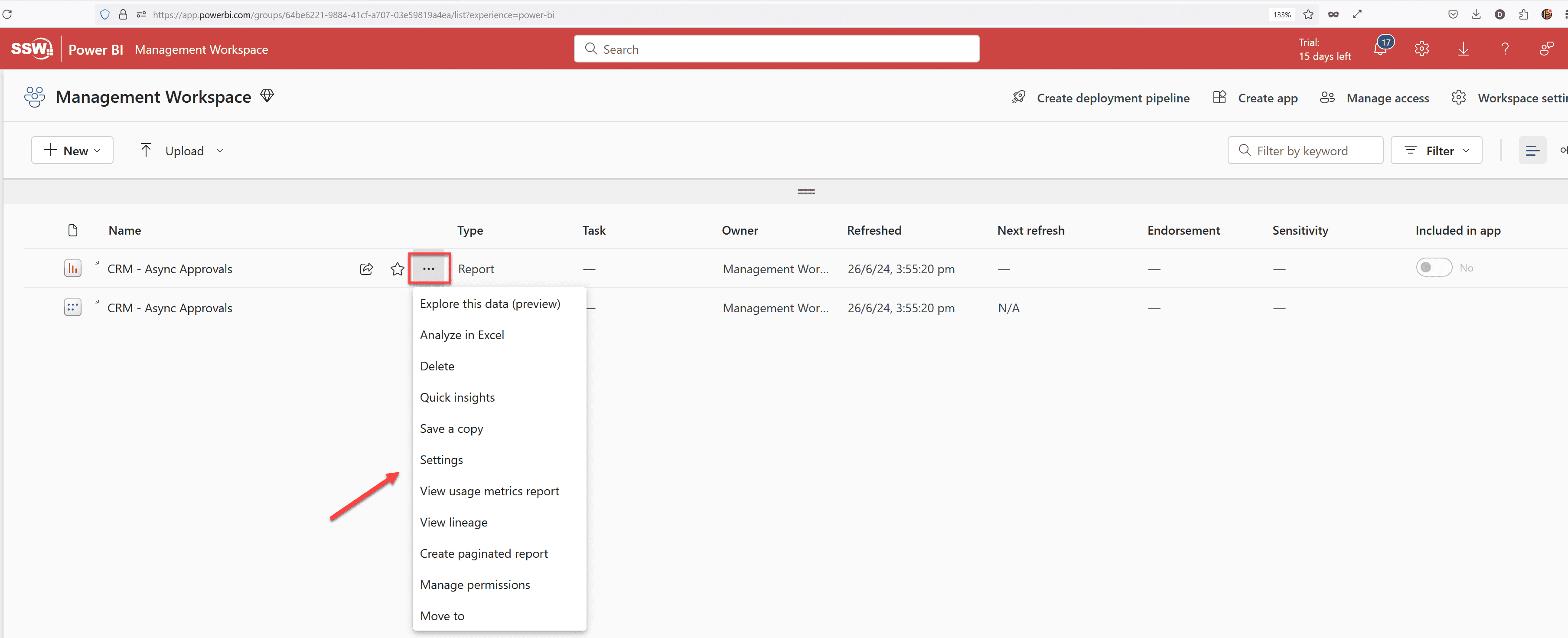1568x638 pixels.
Task: Select Settings from the context menu
Action: coord(441,460)
